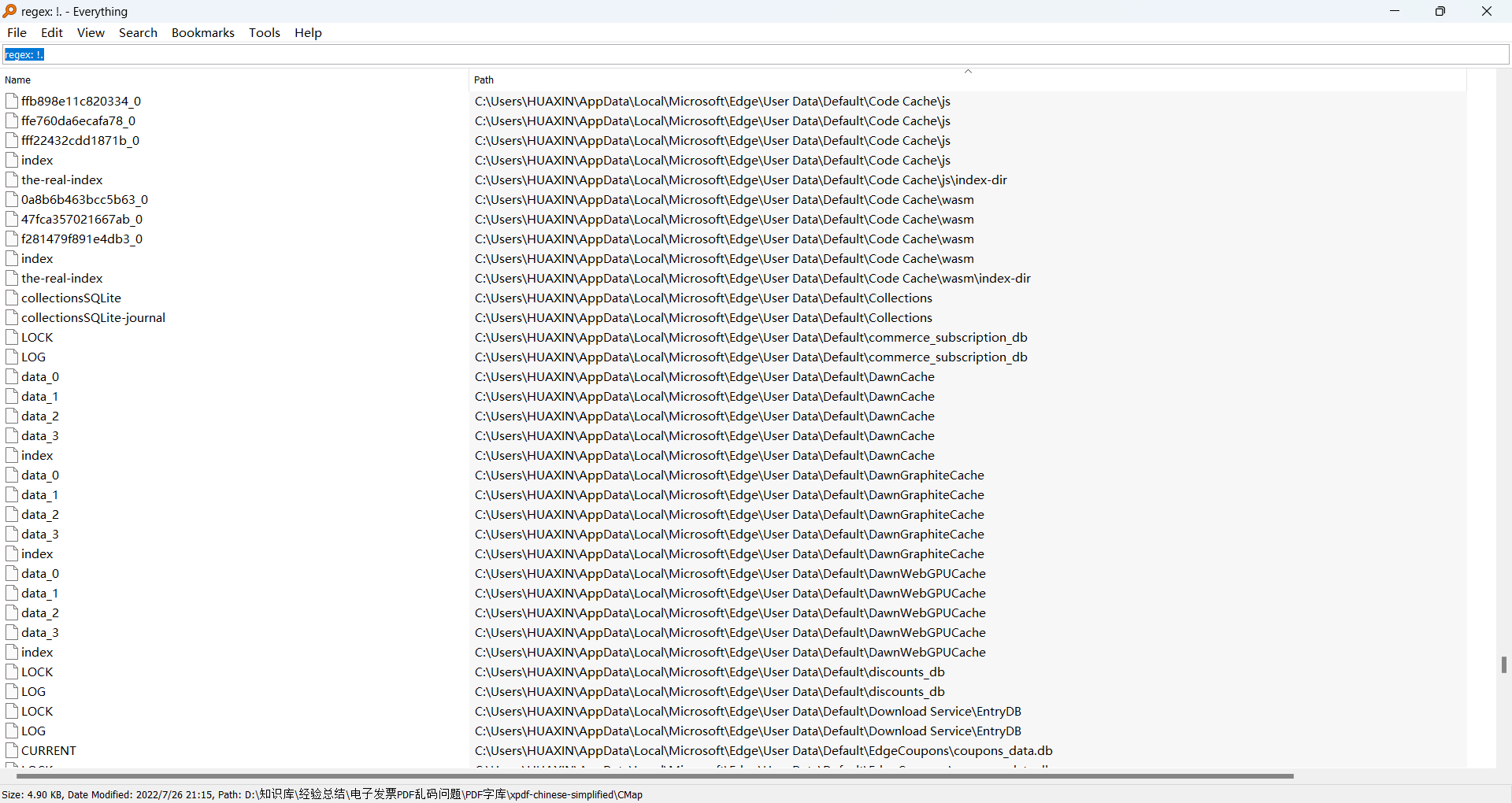
Task: Click the file icon of fff22432cdd1871b_0
Action: click(12, 140)
